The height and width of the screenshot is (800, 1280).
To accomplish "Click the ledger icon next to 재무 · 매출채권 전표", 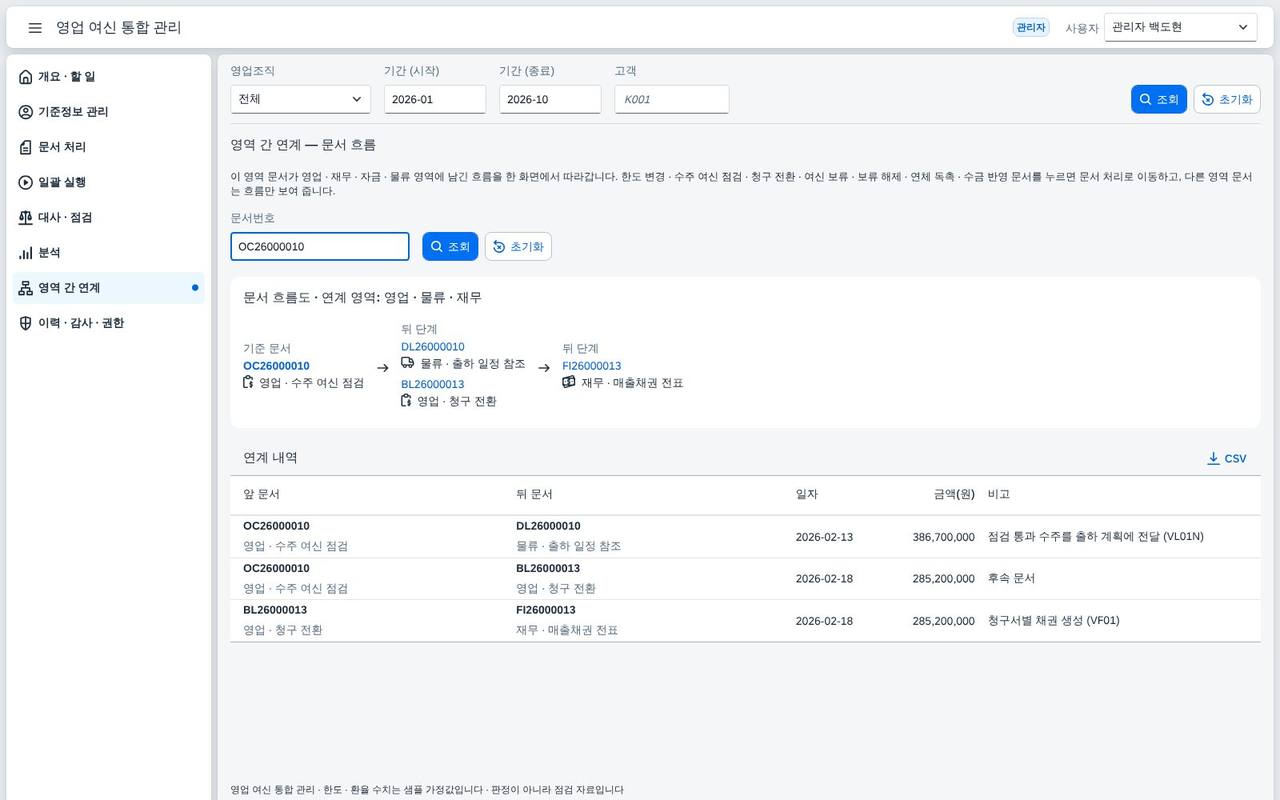I will (x=569, y=382).
